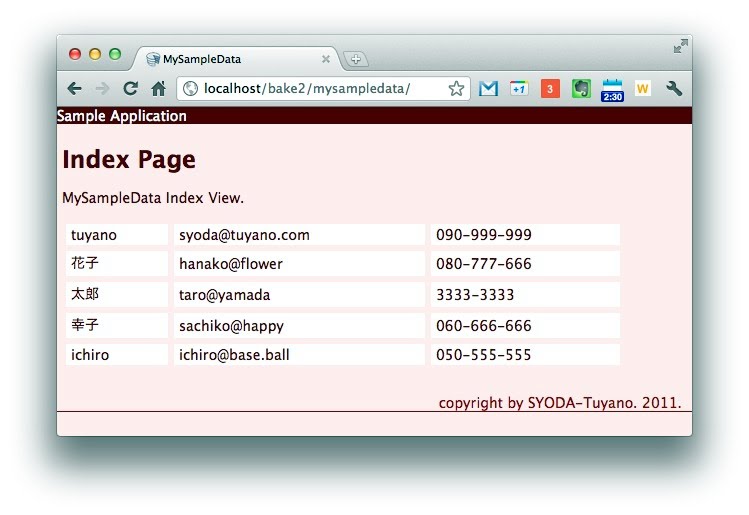The width and height of the screenshot is (749, 515).
Task: Click the Sample Application header text
Action: [122, 116]
